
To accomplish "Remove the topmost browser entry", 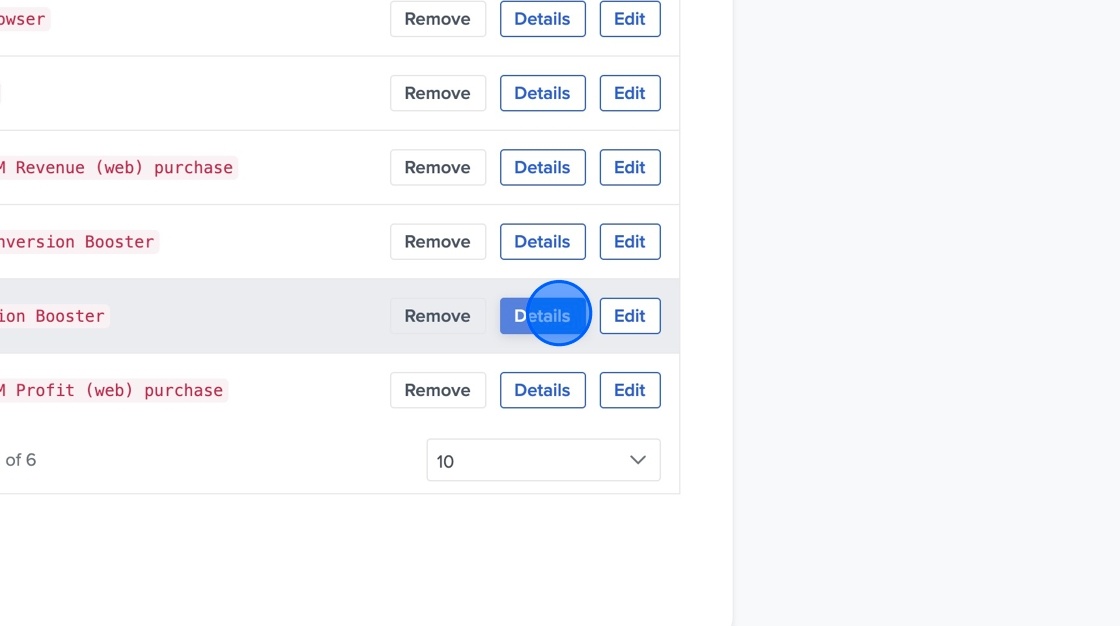I will (437, 18).
